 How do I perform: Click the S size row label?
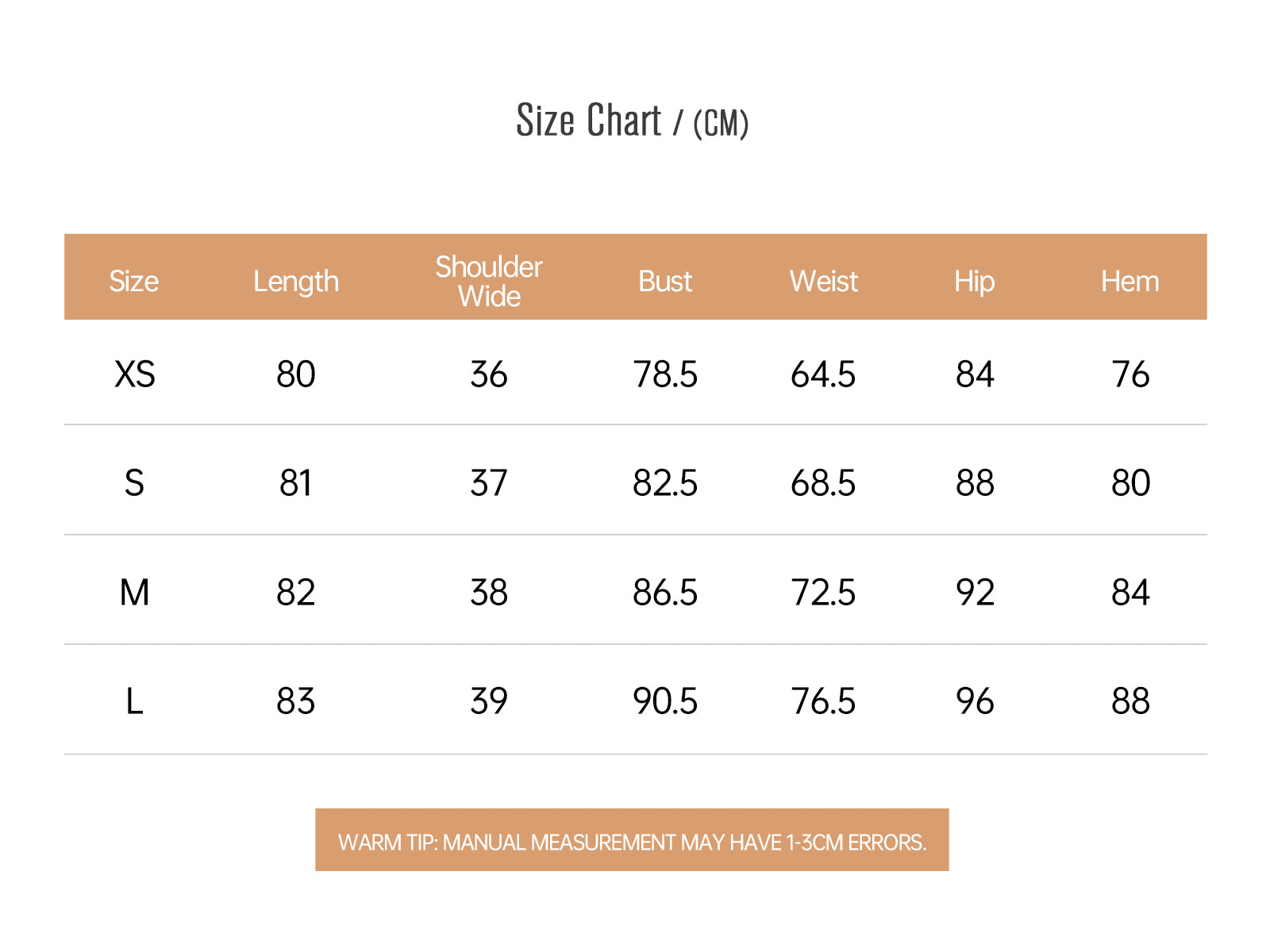click(134, 483)
